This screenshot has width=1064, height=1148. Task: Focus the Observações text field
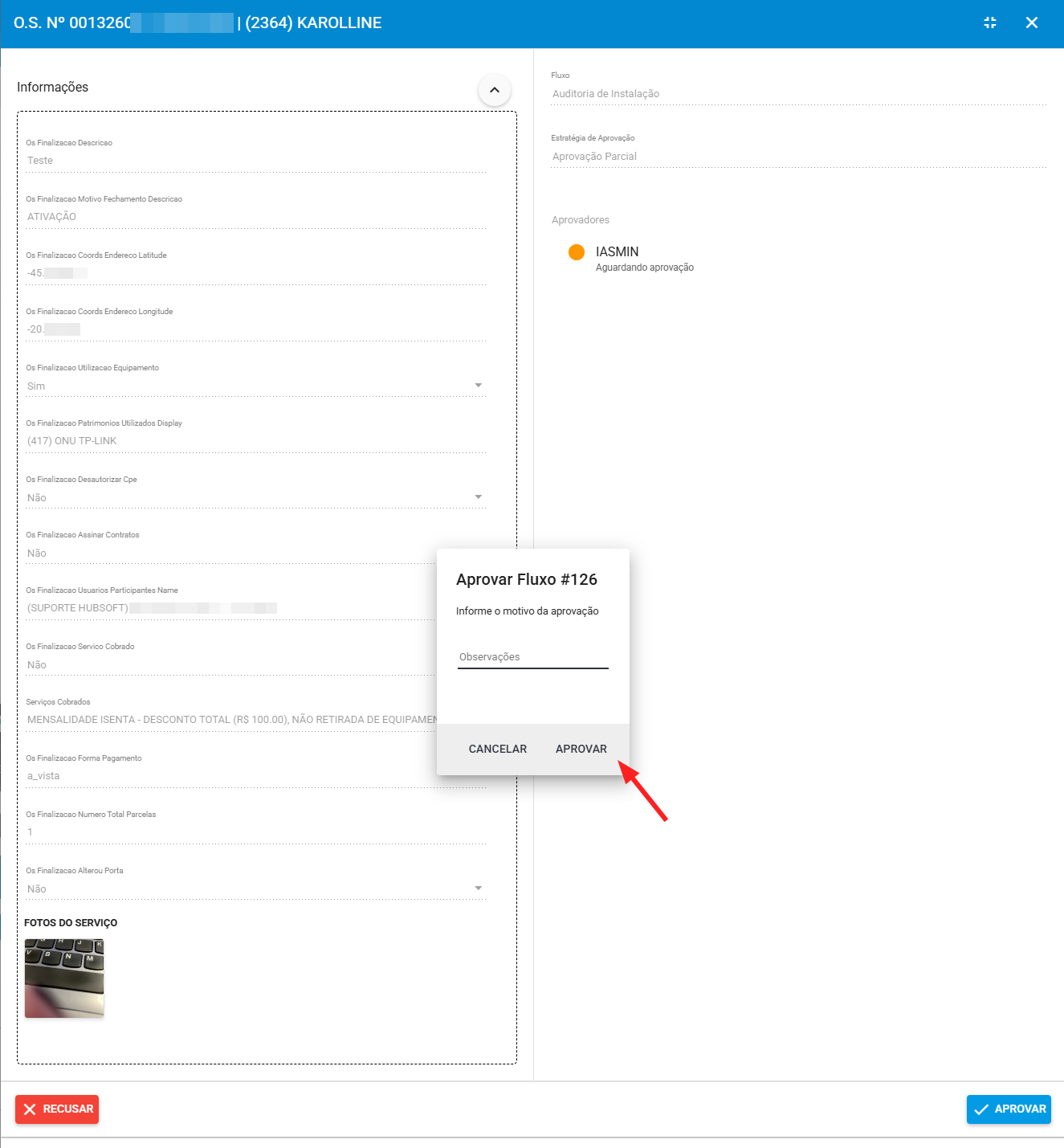click(532, 657)
